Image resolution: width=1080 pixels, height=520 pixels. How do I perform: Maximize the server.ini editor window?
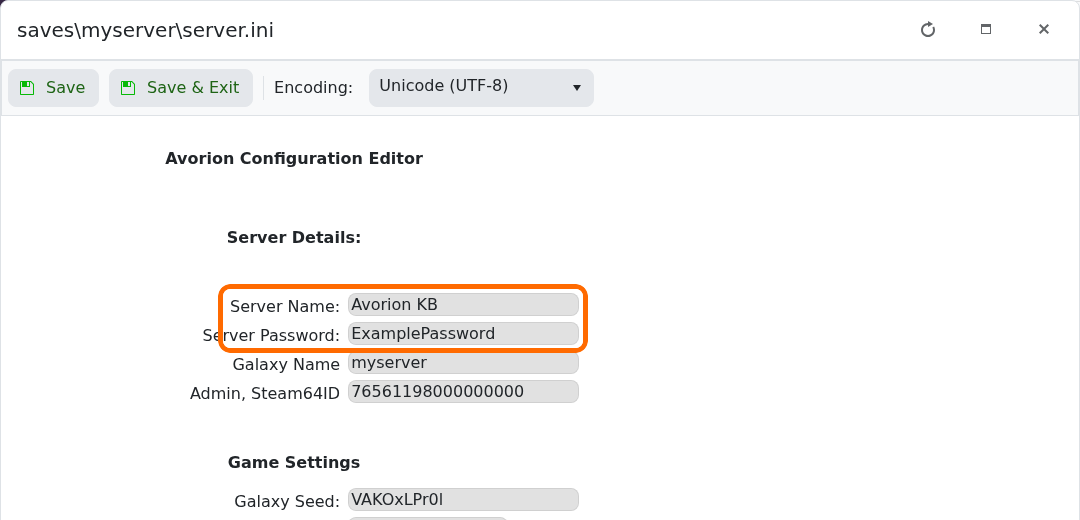tap(986, 30)
